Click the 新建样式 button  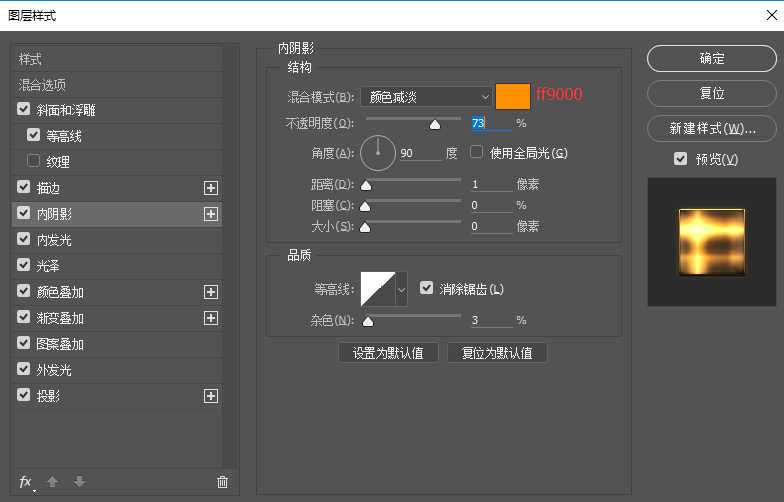pos(711,129)
